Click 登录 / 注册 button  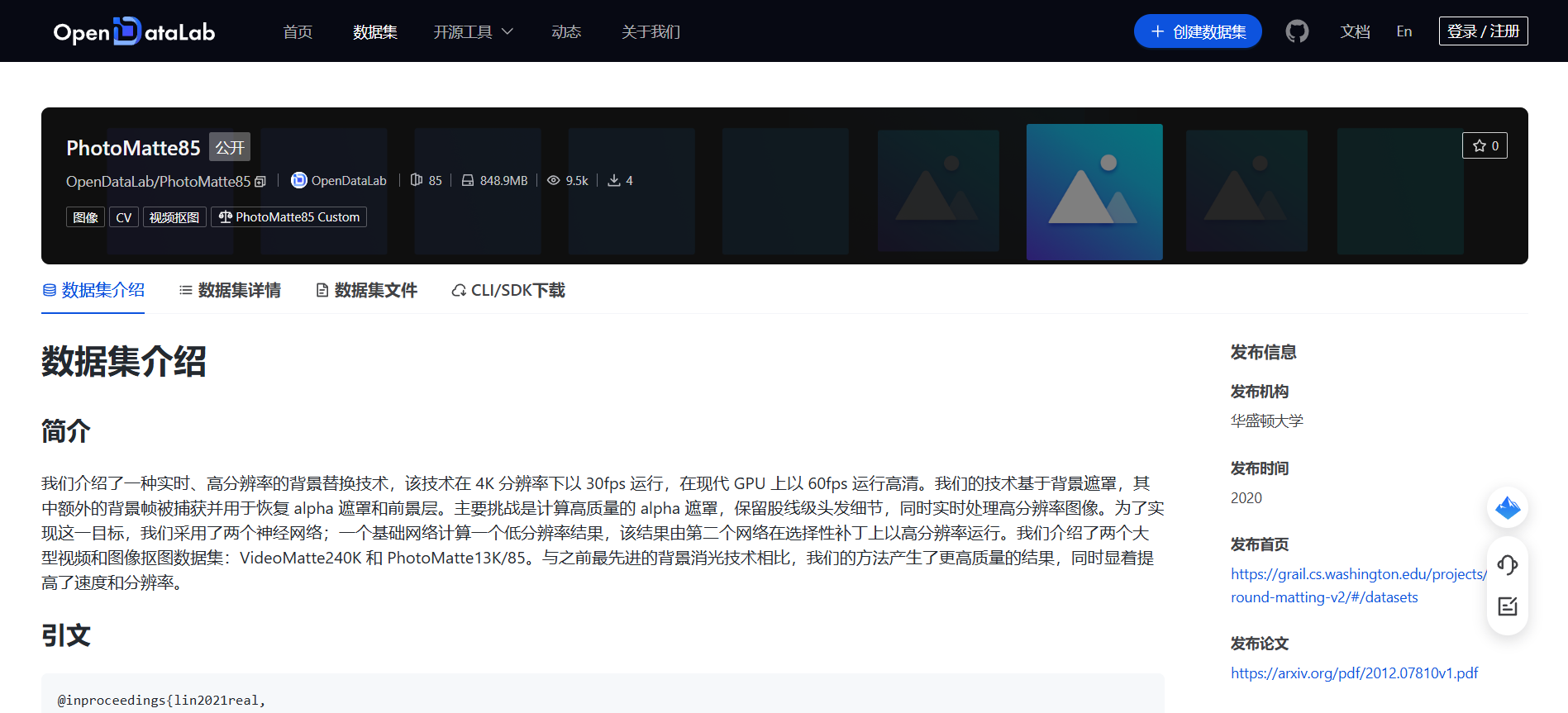pyautogui.click(x=1483, y=31)
